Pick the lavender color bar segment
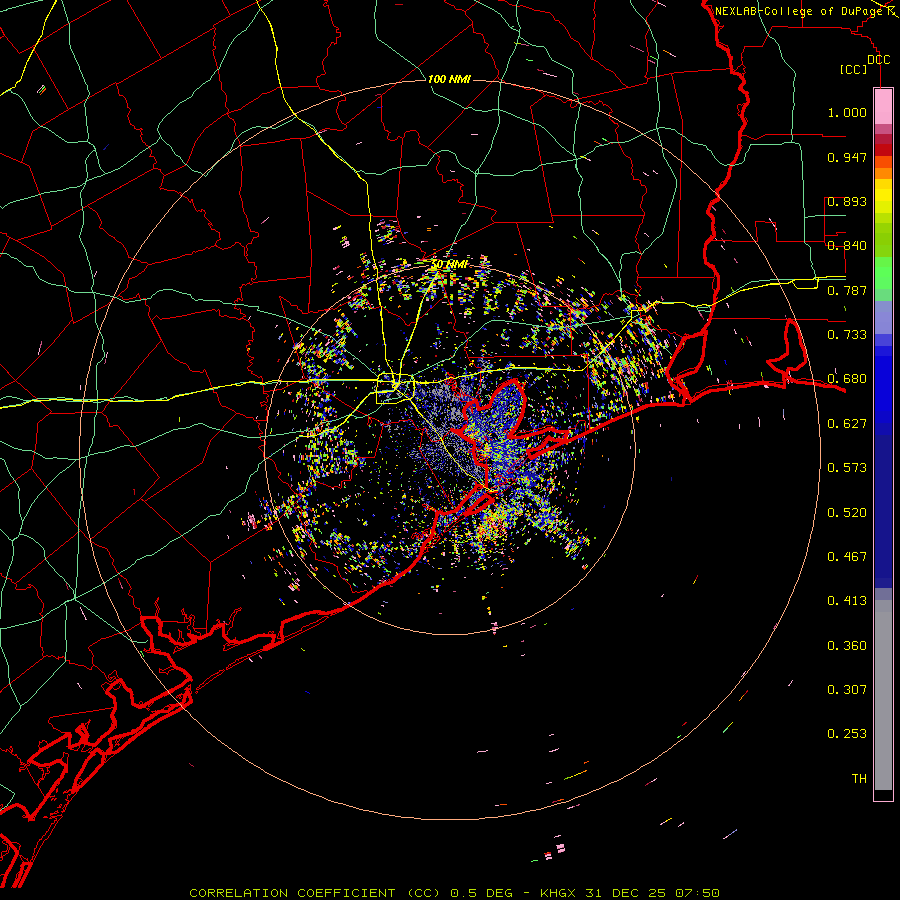Image resolution: width=900 pixels, height=900 pixels. [x=883, y=317]
